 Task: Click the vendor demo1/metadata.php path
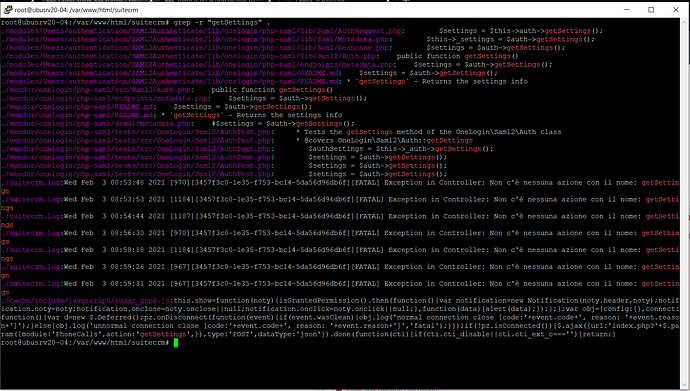pyautogui.click(x=97, y=124)
